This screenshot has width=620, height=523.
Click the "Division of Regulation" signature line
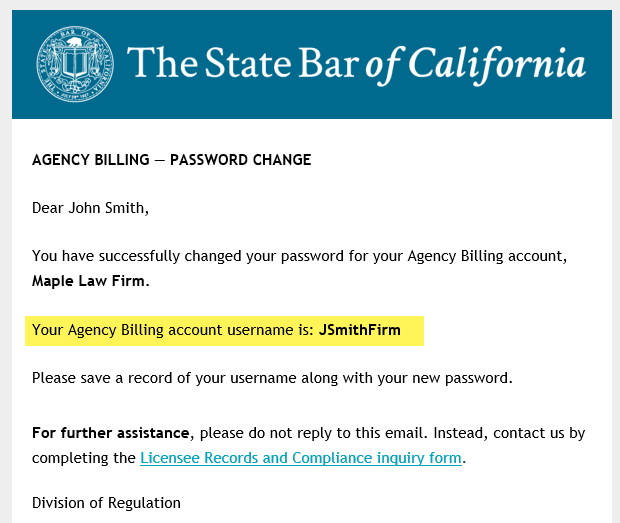pos(106,503)
